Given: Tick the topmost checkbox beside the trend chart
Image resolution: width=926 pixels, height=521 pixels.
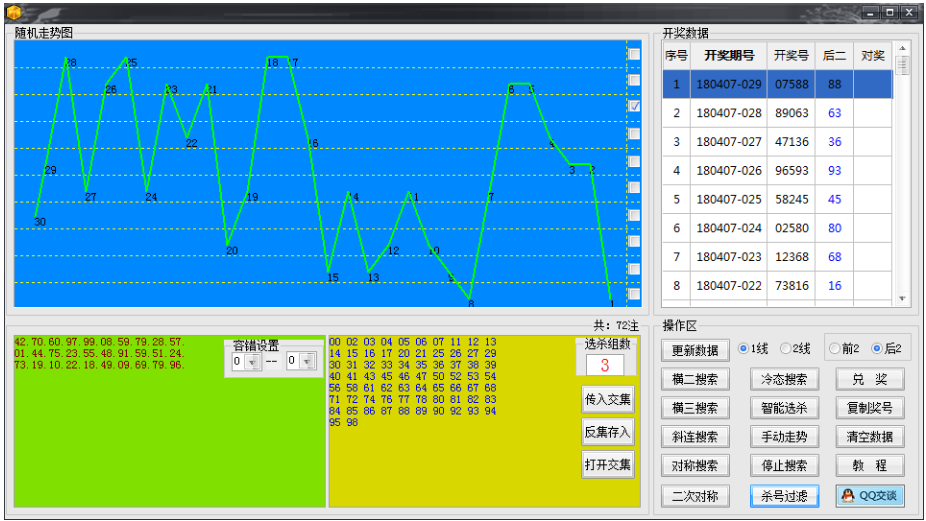Looking at the screenshot, I should [x=634, y=54].
